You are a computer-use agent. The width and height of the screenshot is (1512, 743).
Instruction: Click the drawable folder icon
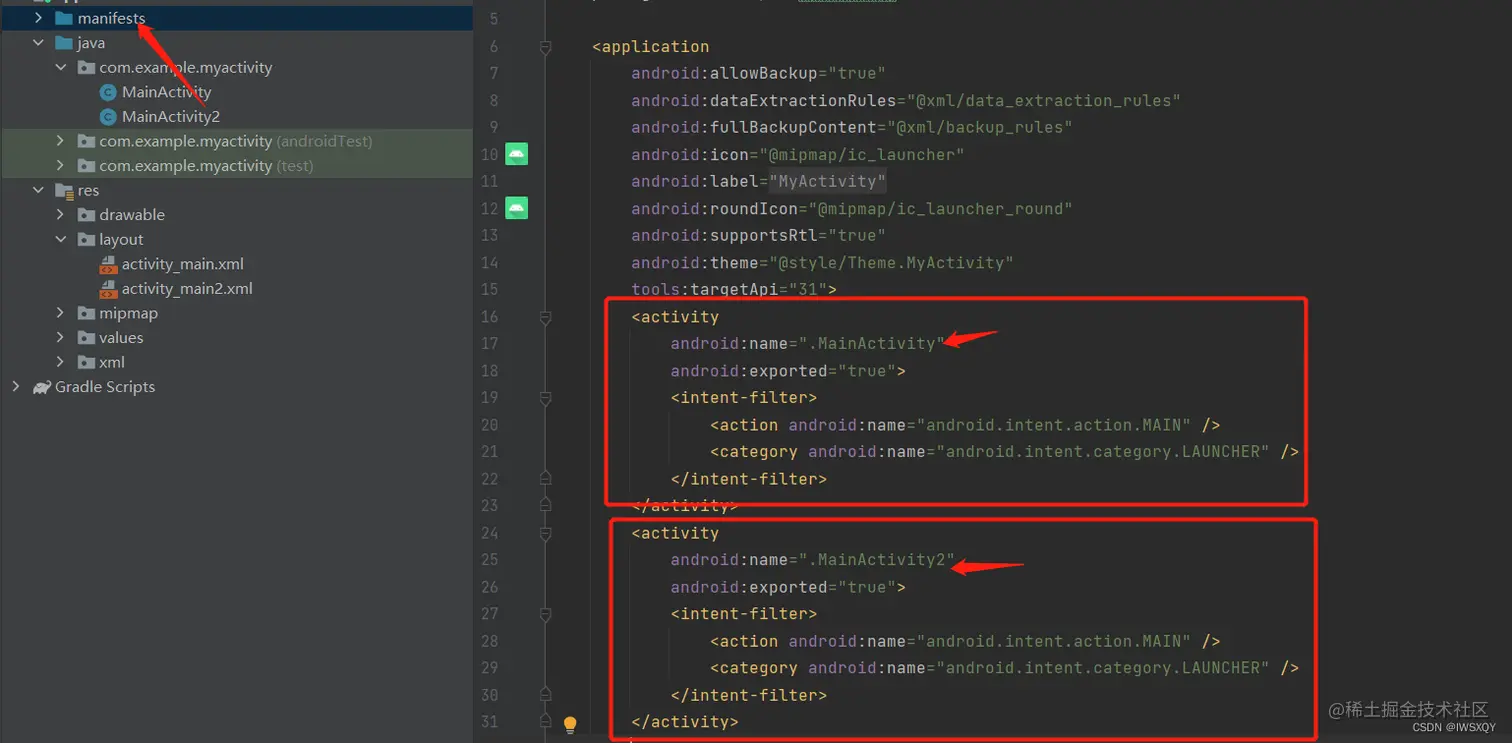[86, 215]
